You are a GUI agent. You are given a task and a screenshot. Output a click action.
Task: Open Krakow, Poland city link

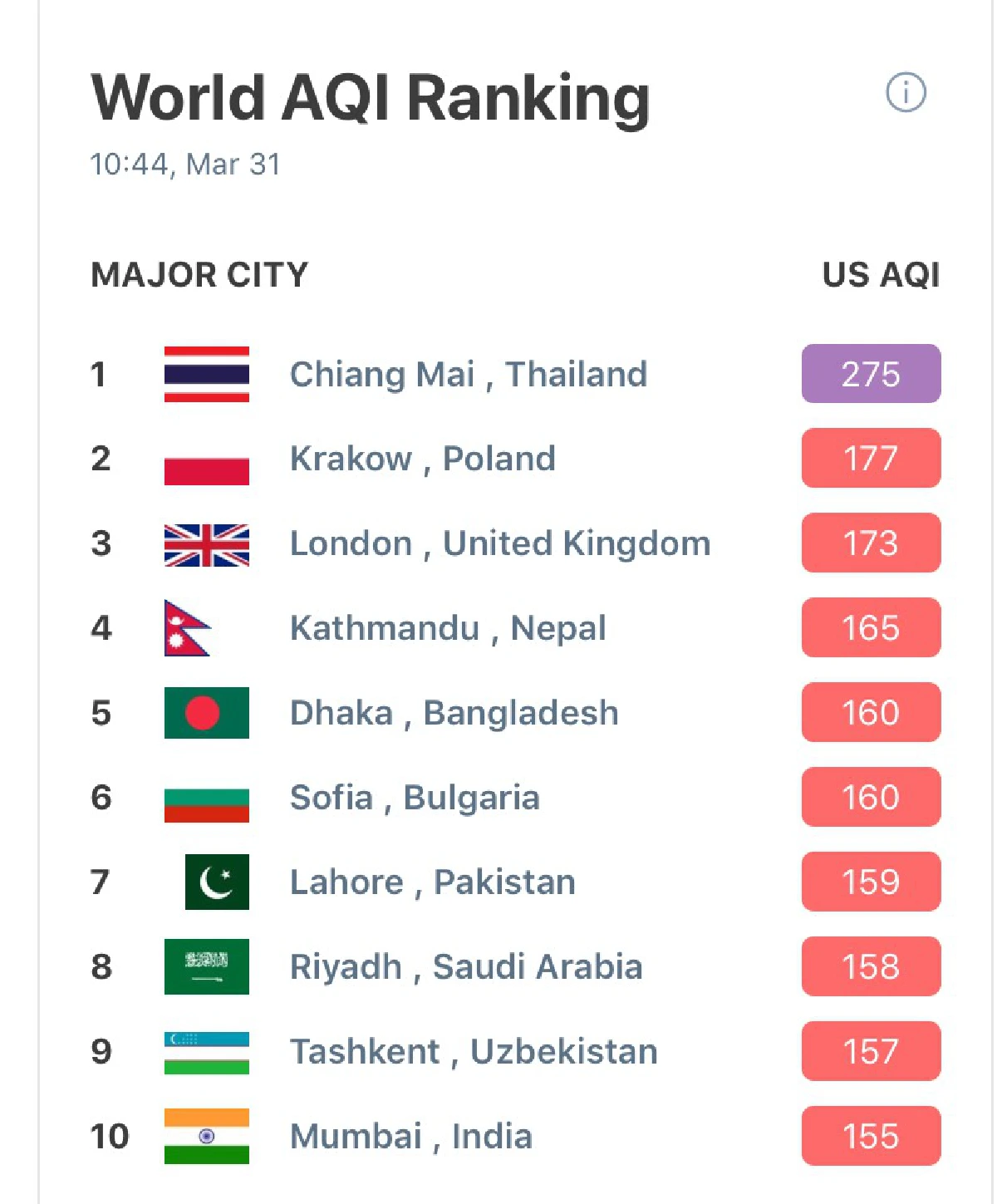coord(422,459)
